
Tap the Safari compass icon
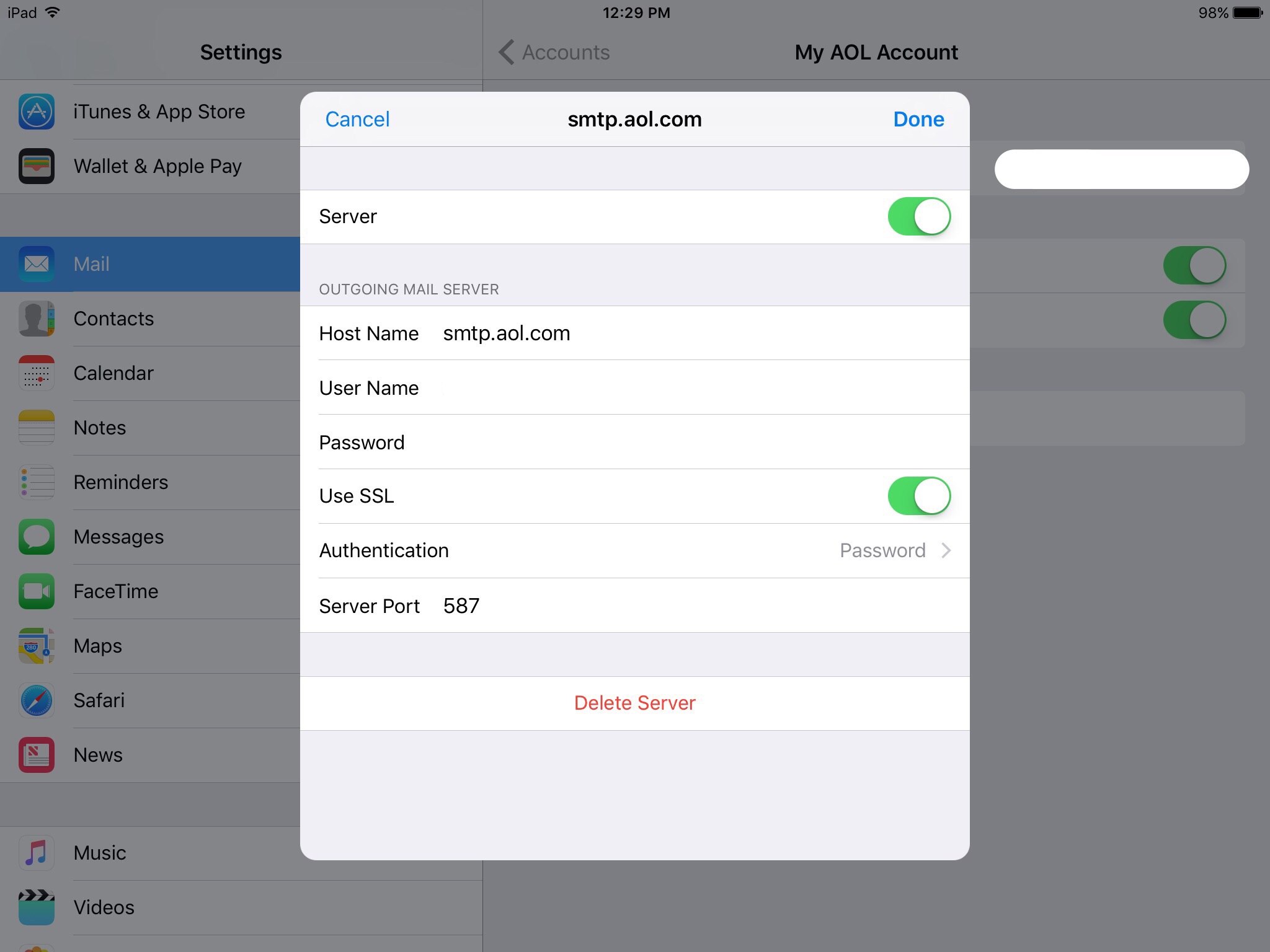37,700
